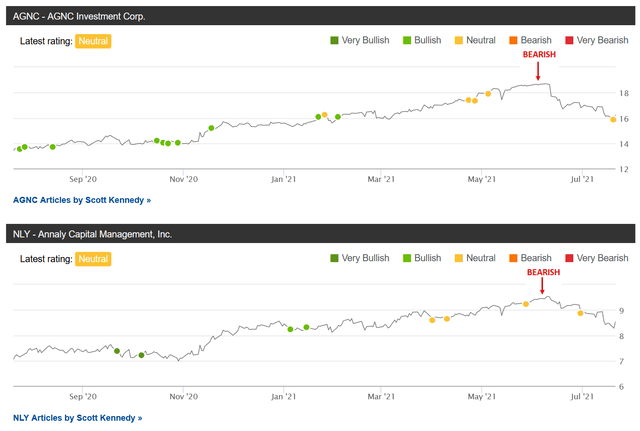Click Mar '21 axis label on NLY chart
Image resolution: width=640 pixels, height=431 pixels.
pos(381,396)
